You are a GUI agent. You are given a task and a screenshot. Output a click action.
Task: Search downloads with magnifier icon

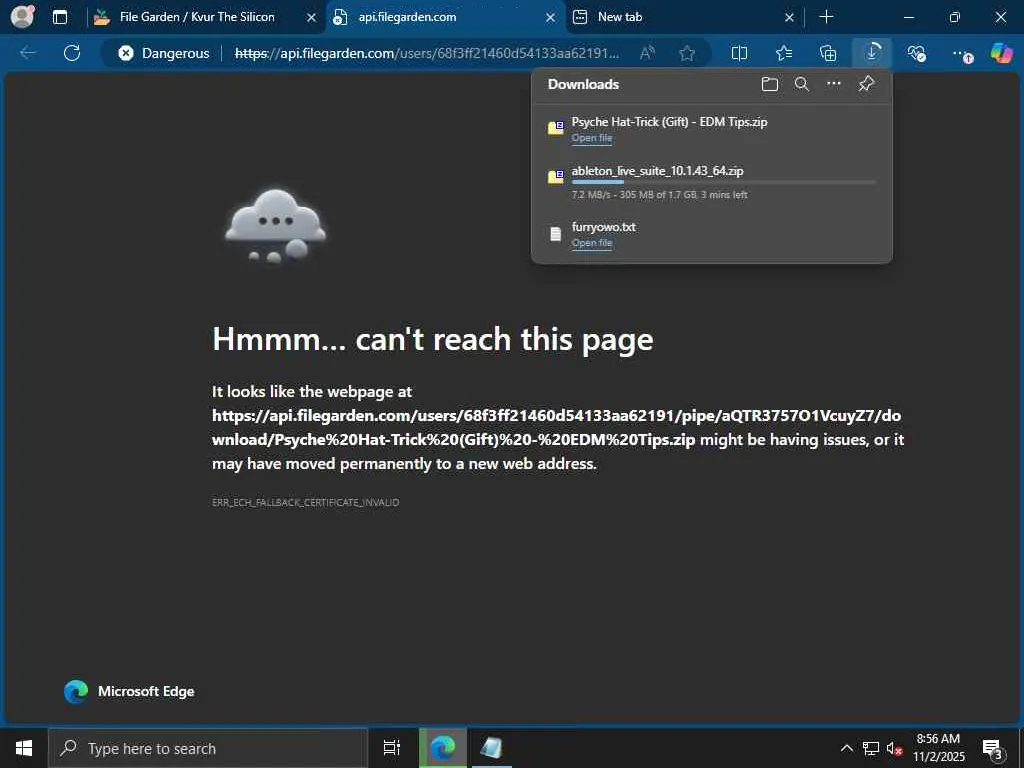click(x=802, y=84)
